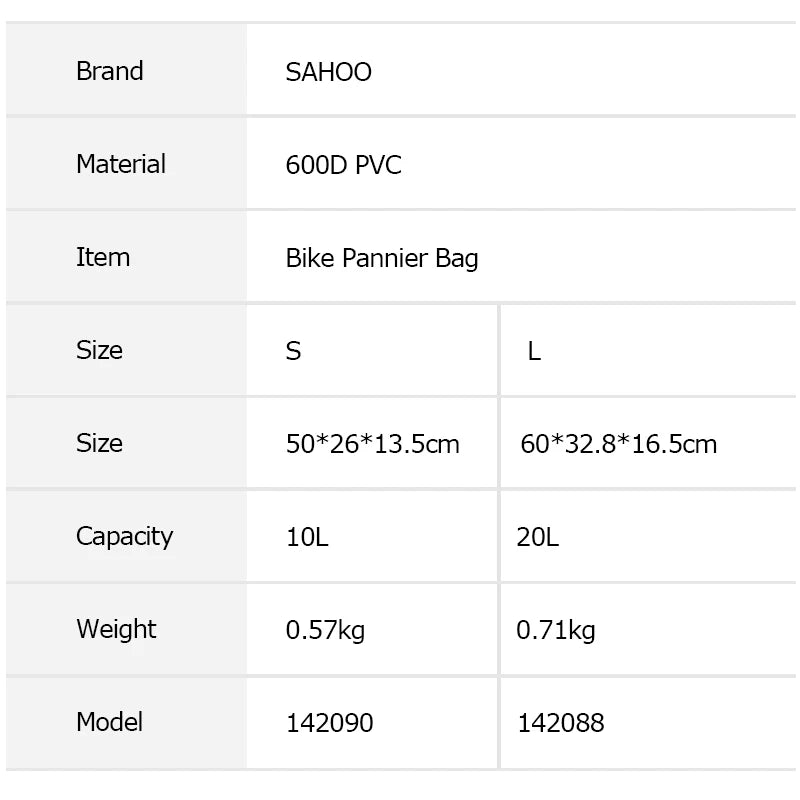Select the 20L capacity value
800x800 pixels.
coord(538,537)
